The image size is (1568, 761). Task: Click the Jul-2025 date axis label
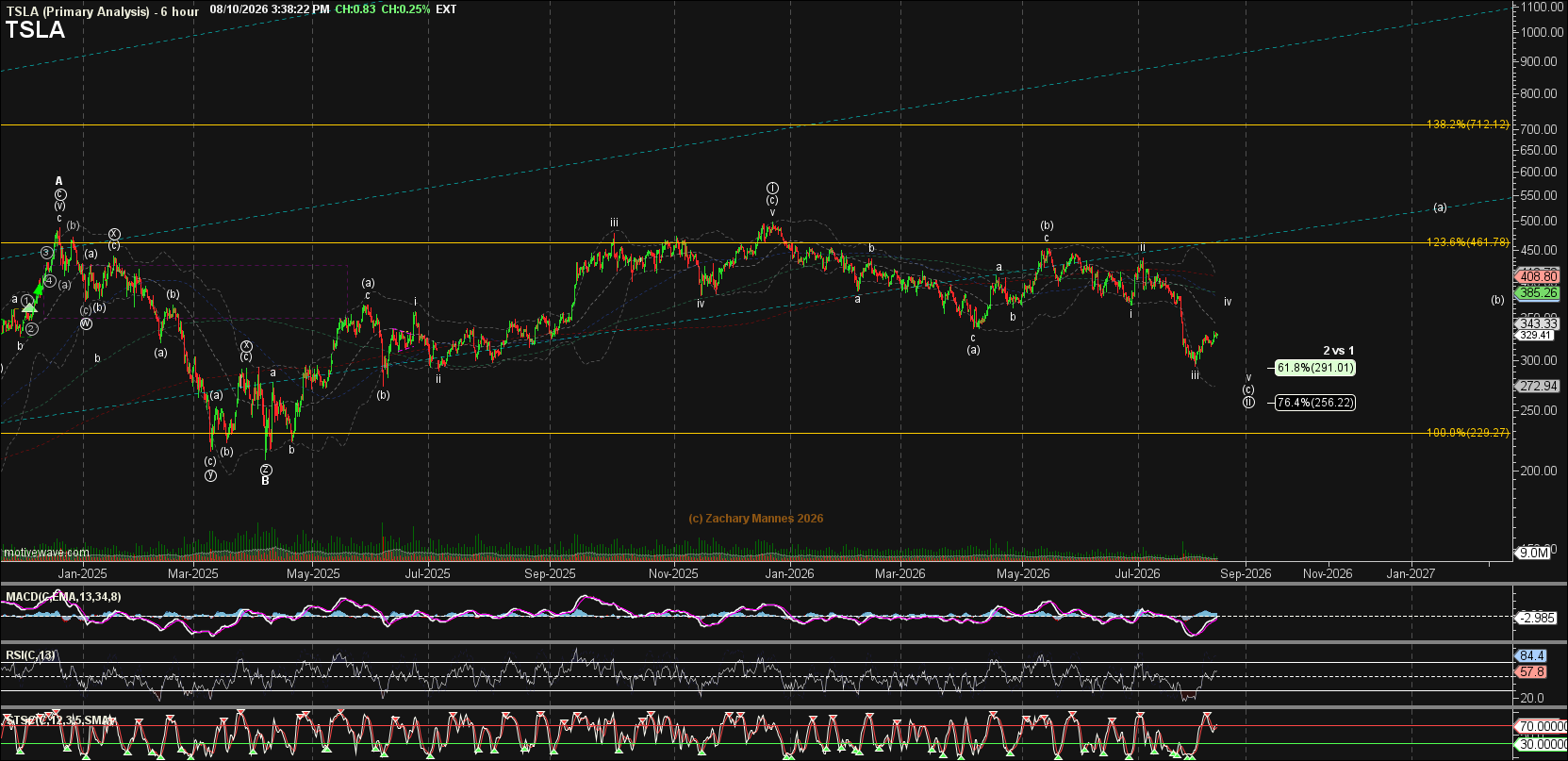[427, 573]
